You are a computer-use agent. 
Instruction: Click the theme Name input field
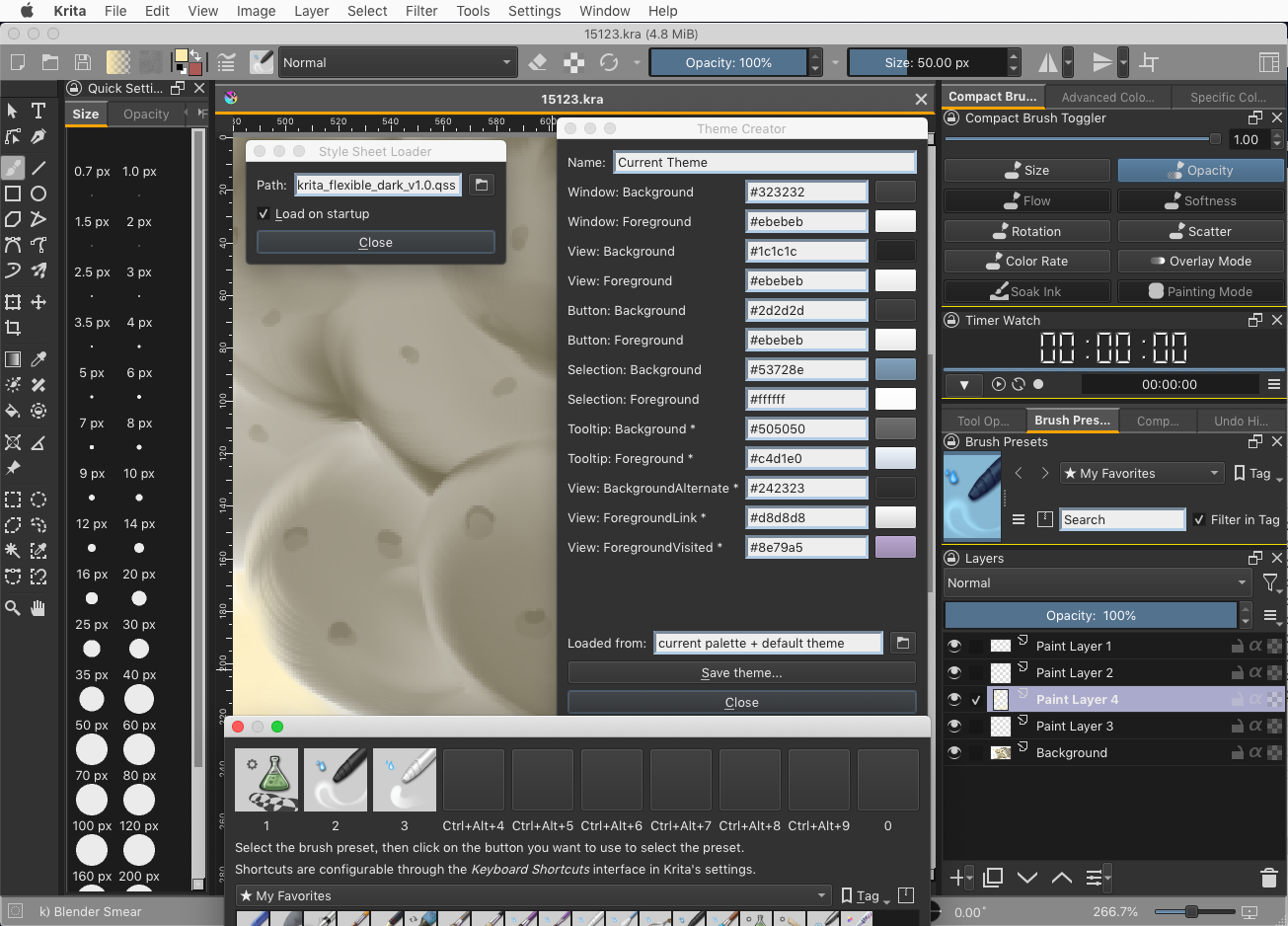point(765,163)
